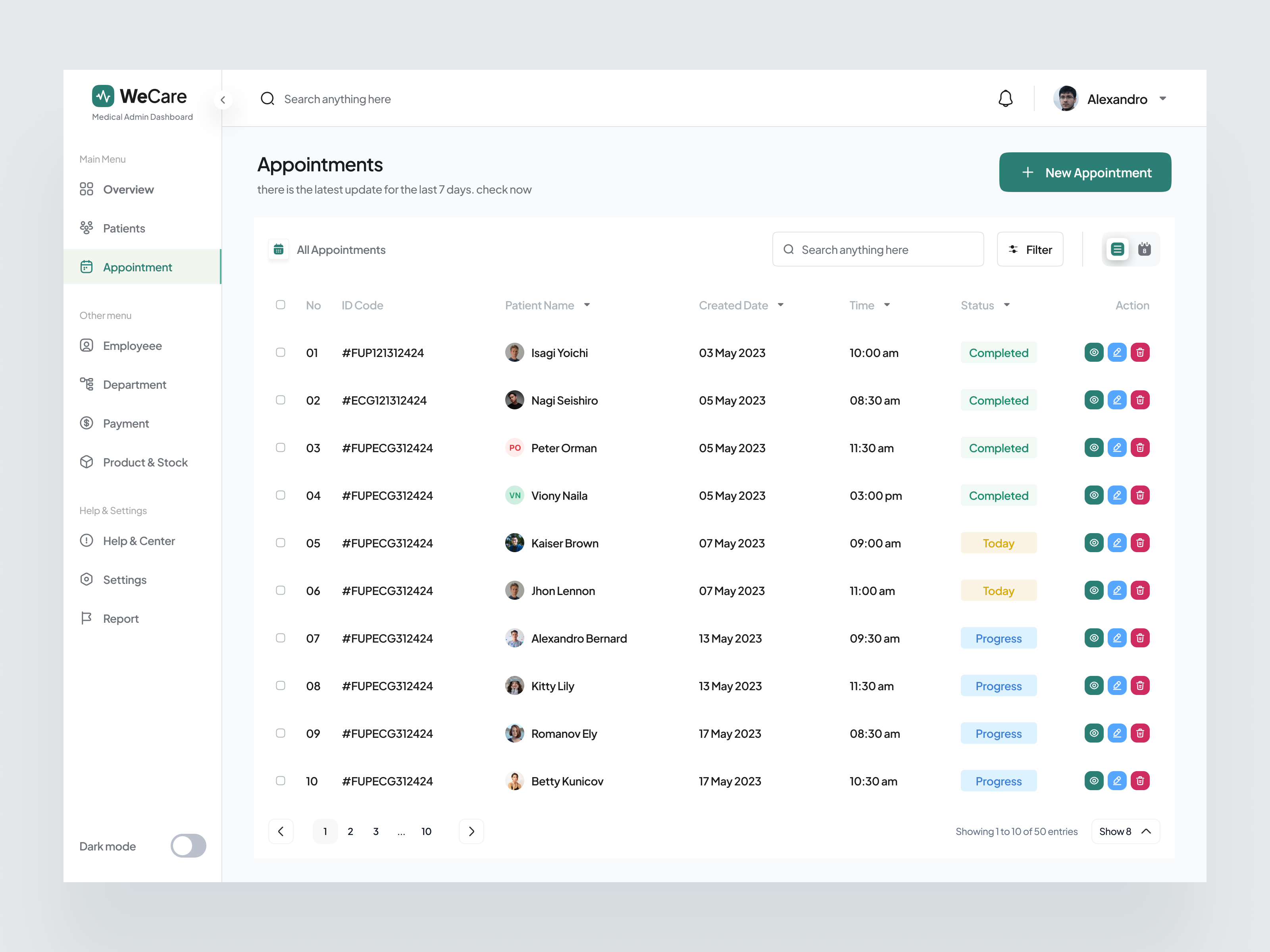Open the Overview menu item
Image resolution: width=1270 pixels, height=952 pixels.
click(x=128, y=189)
